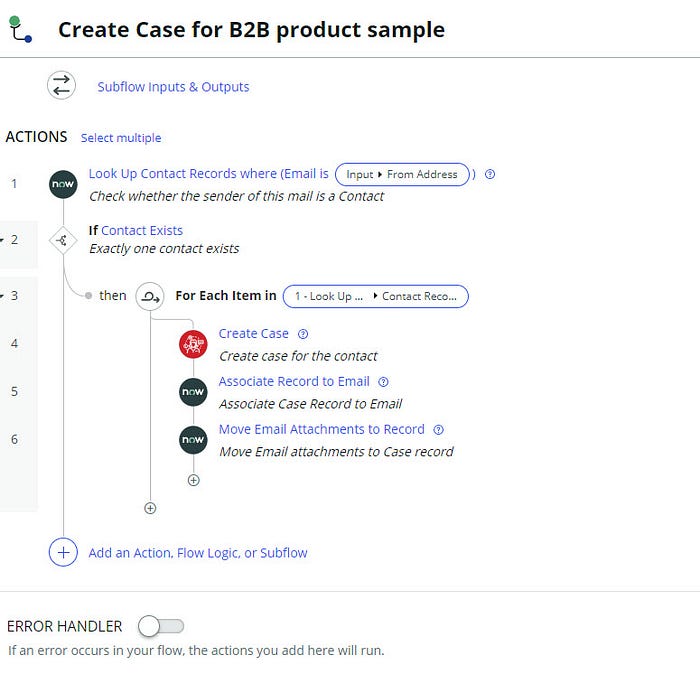Click help icon next to Create Case

[x=303, y=334]
